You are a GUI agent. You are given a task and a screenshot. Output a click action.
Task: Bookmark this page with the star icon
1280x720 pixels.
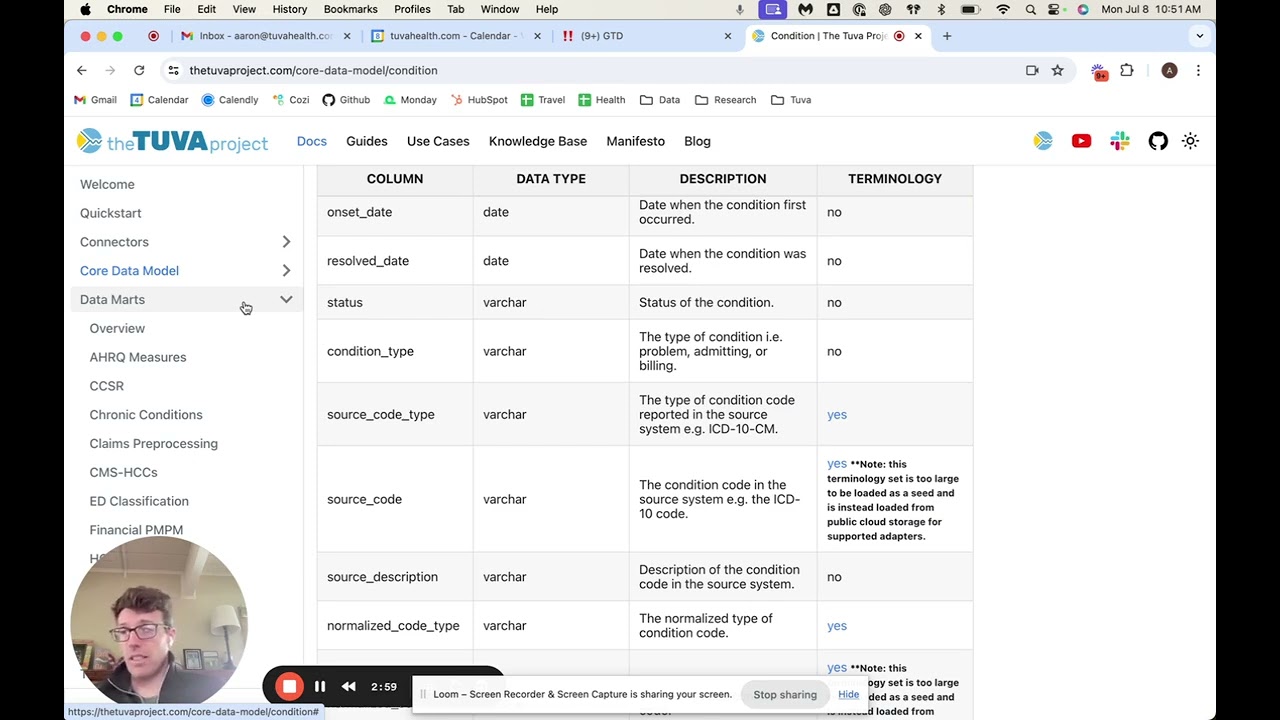click(1057, 70)
